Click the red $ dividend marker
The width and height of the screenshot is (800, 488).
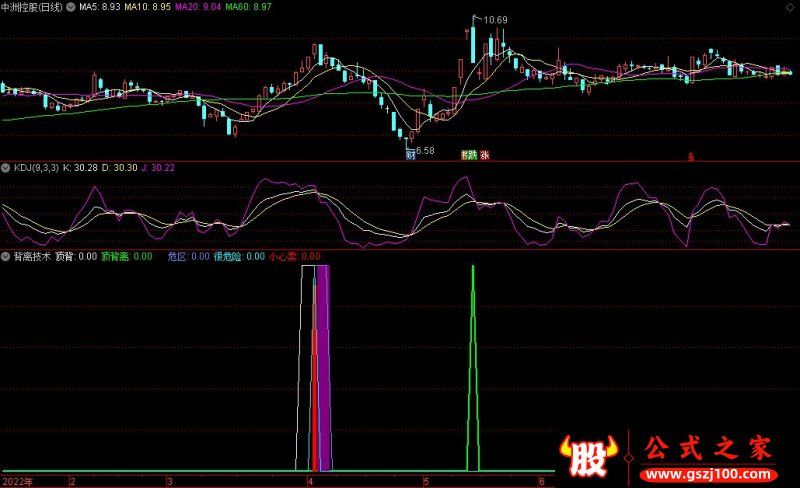pos(691,157)
